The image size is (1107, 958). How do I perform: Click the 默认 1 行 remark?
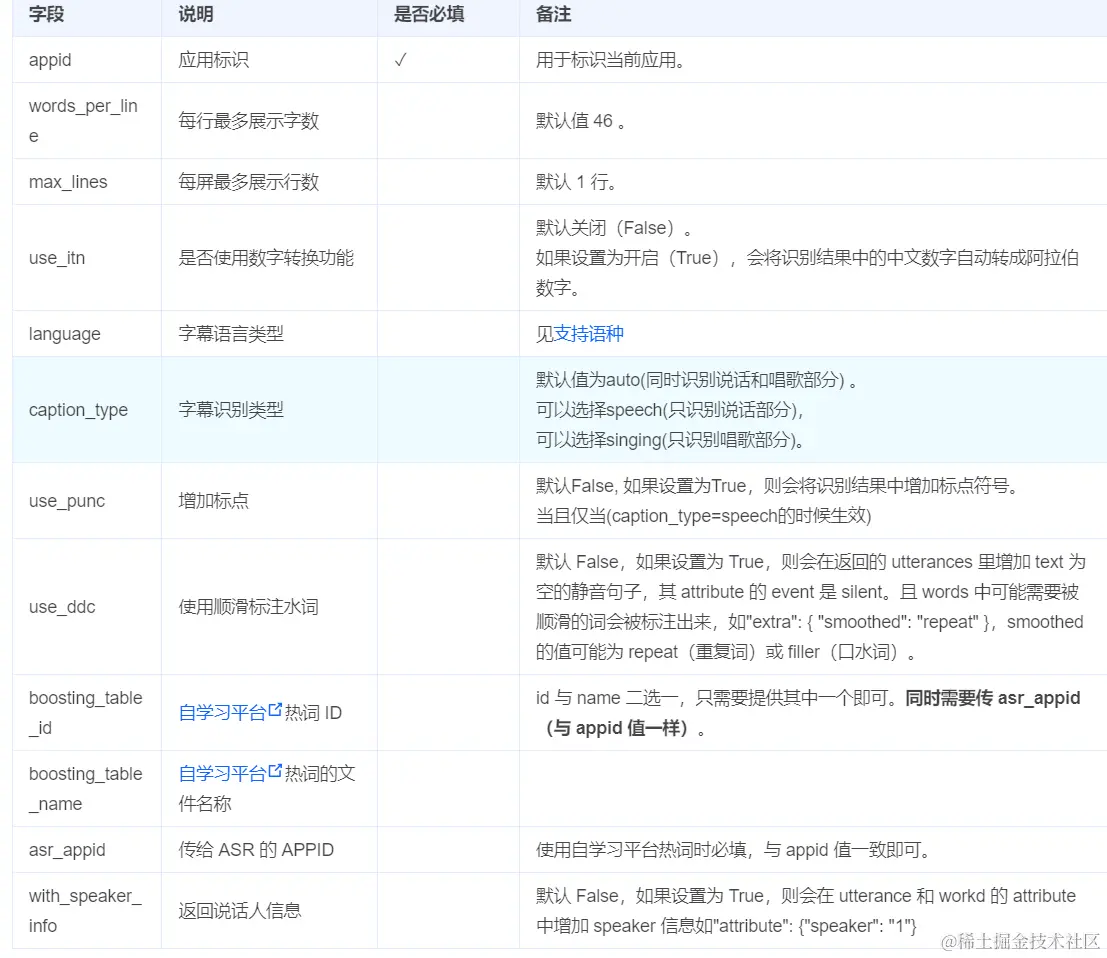576,182
